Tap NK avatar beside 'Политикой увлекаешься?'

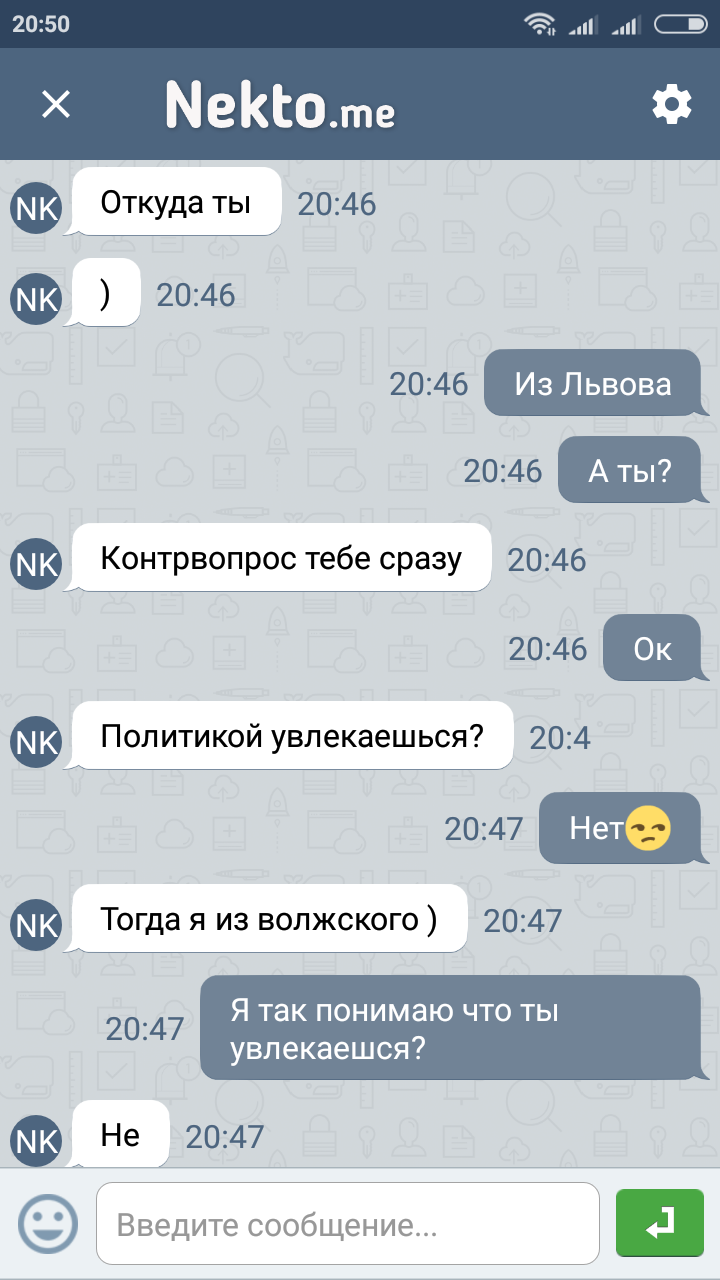[x=36, y=742]
